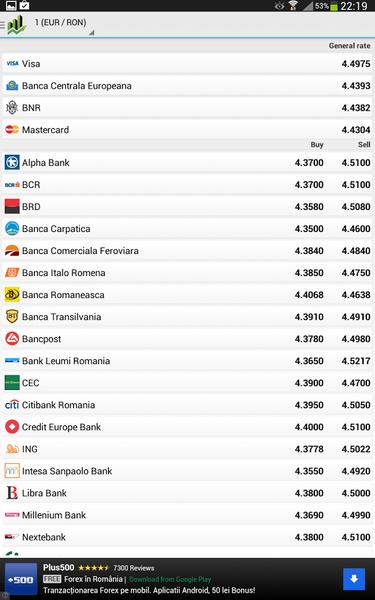Tap the Download from Google Play link

170,579
